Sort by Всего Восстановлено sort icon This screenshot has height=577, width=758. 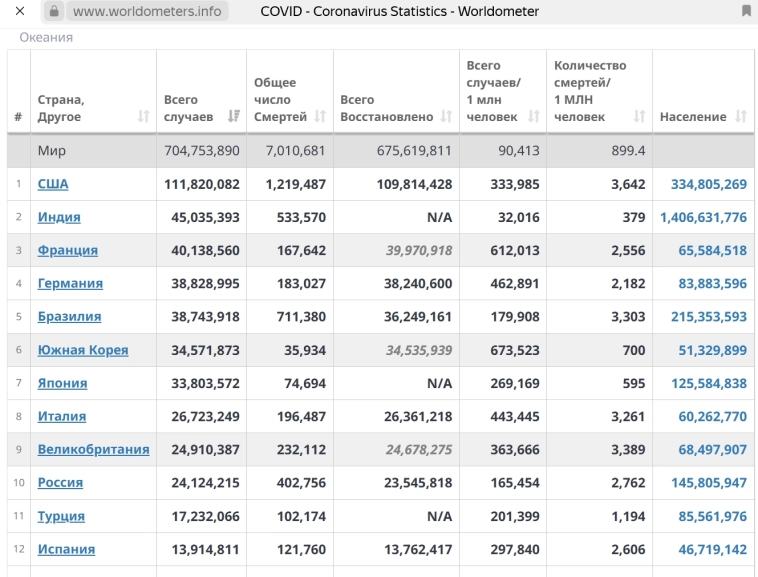pyautogui.click(x=446, y=117)
